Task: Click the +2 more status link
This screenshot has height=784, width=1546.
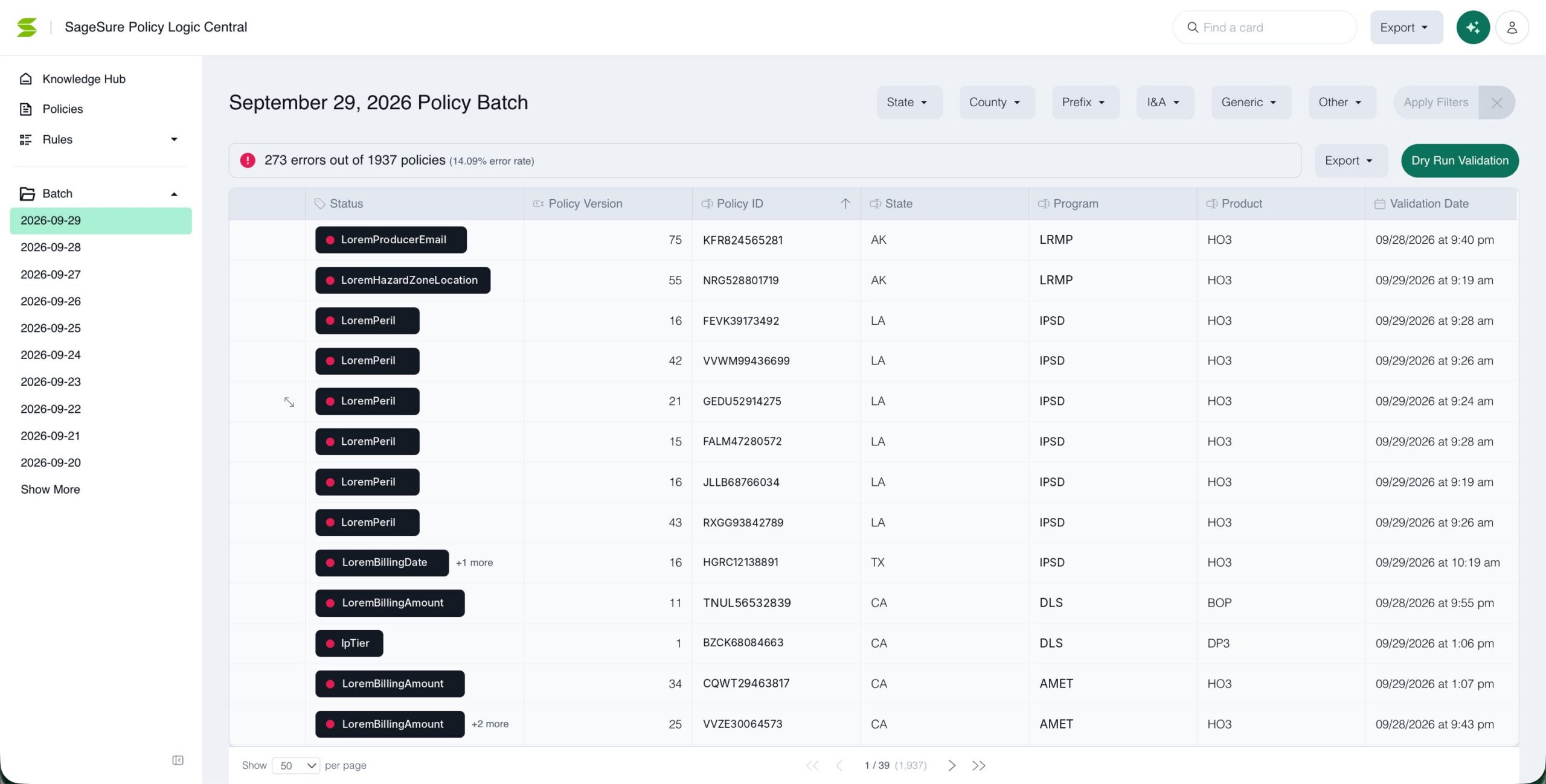Action: click(490, 724)
